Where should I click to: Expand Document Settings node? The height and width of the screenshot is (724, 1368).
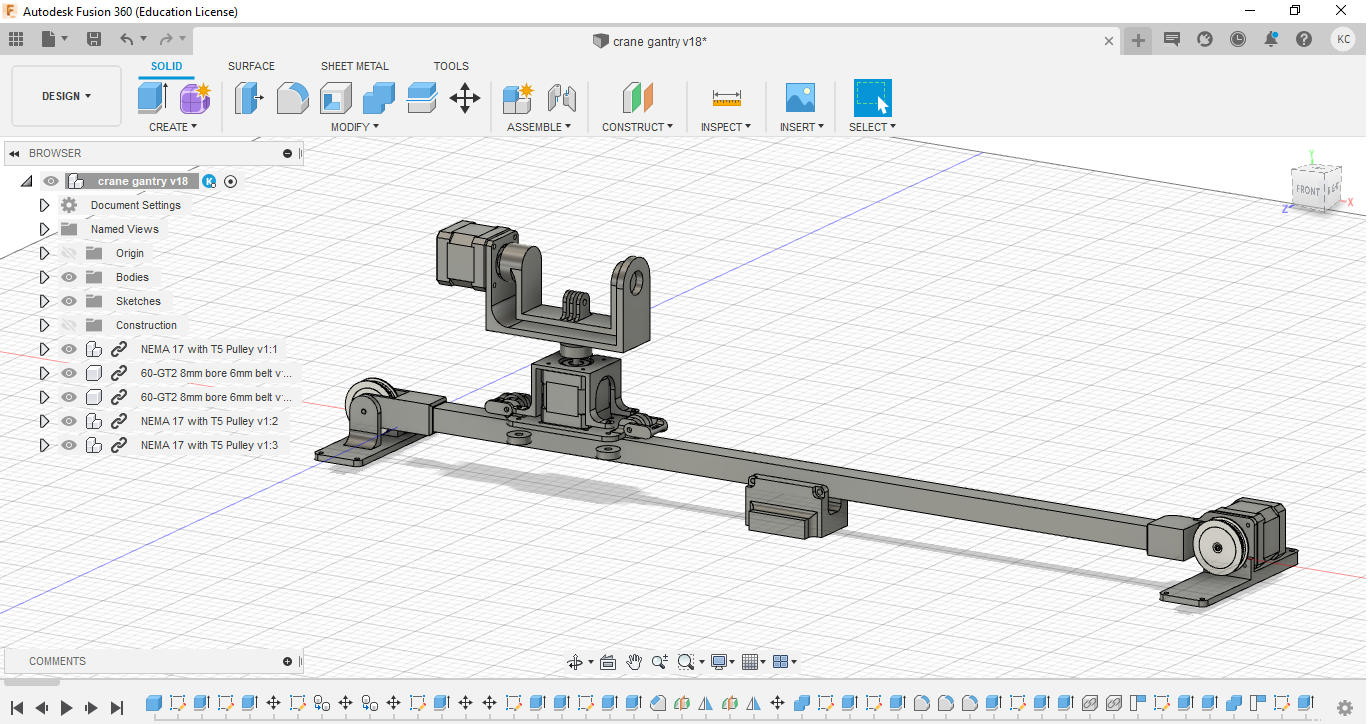pos(44,205)
